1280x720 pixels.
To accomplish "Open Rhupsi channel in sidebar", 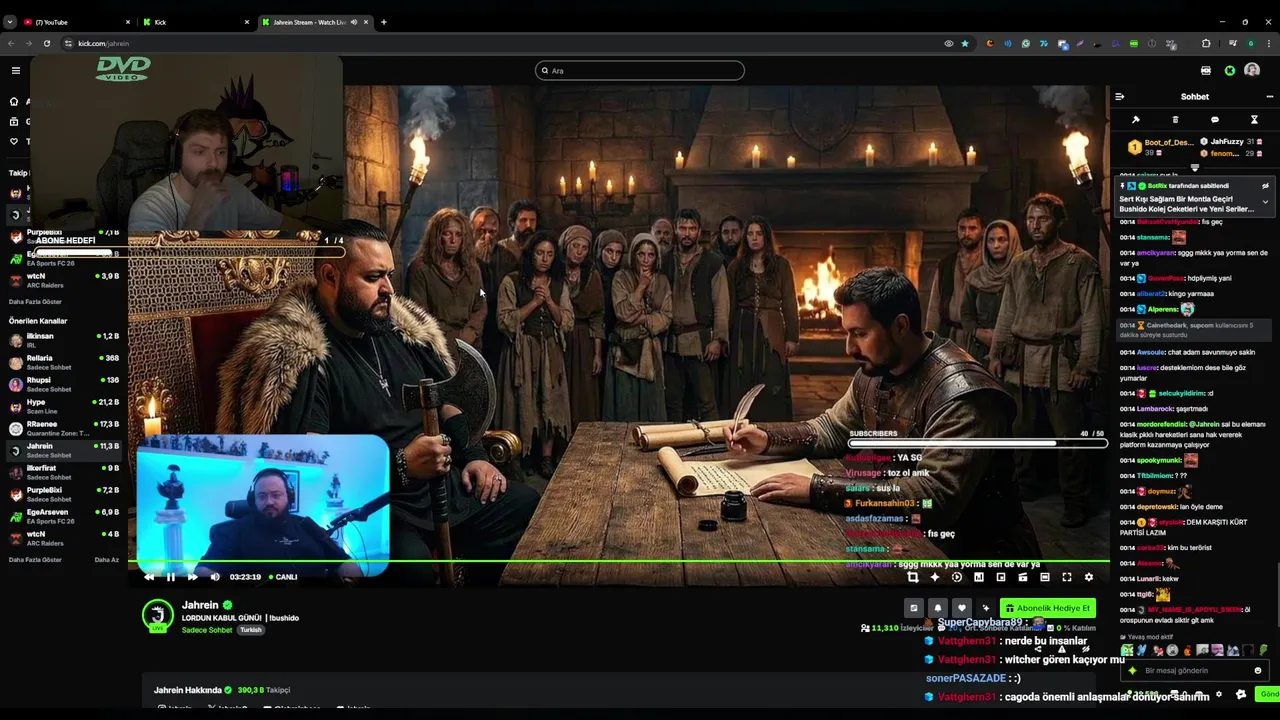I will [x=64, y=384].
